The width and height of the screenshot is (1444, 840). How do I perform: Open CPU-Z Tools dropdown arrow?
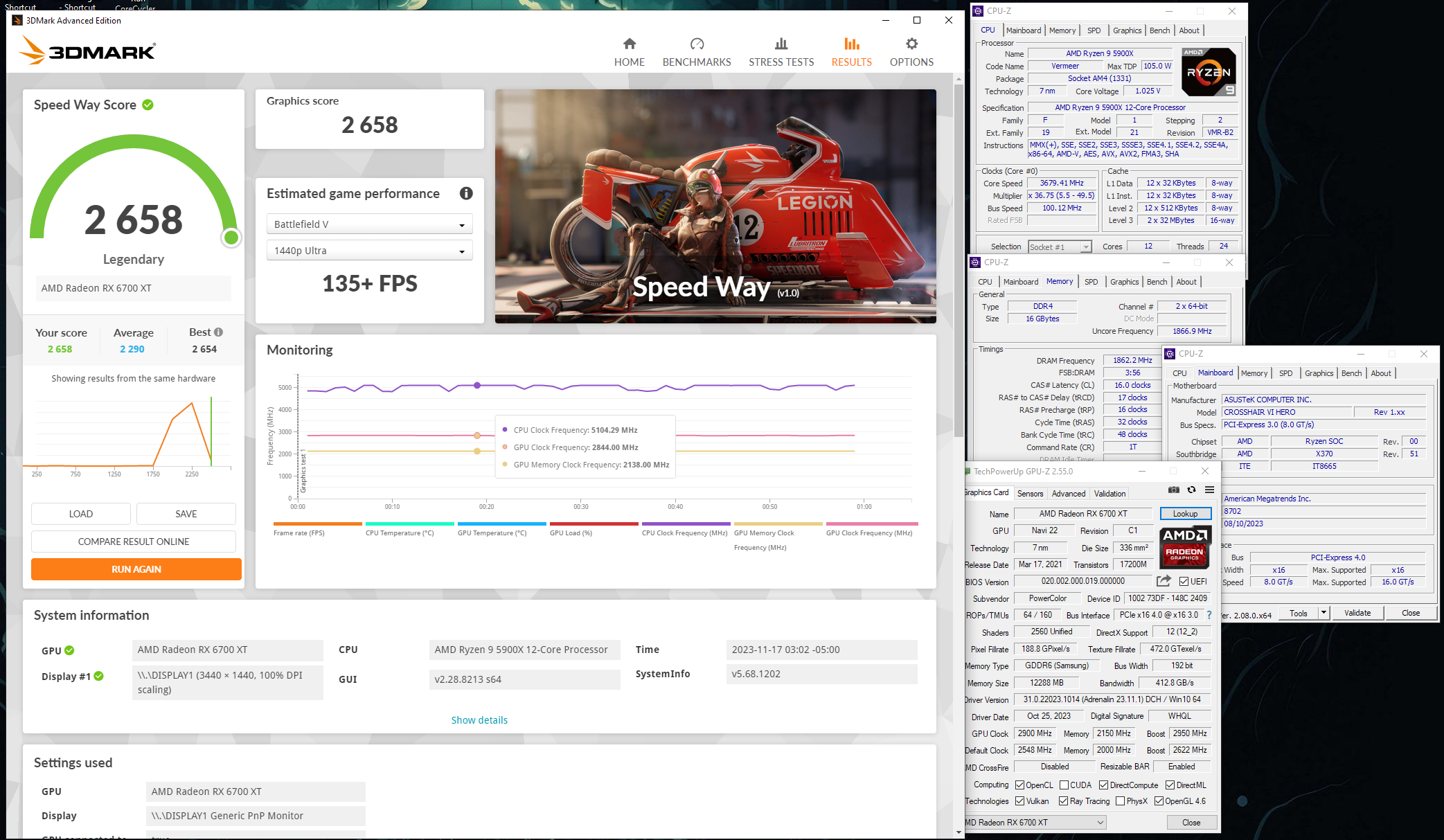pyautogui.click(x=1323, y=612)
